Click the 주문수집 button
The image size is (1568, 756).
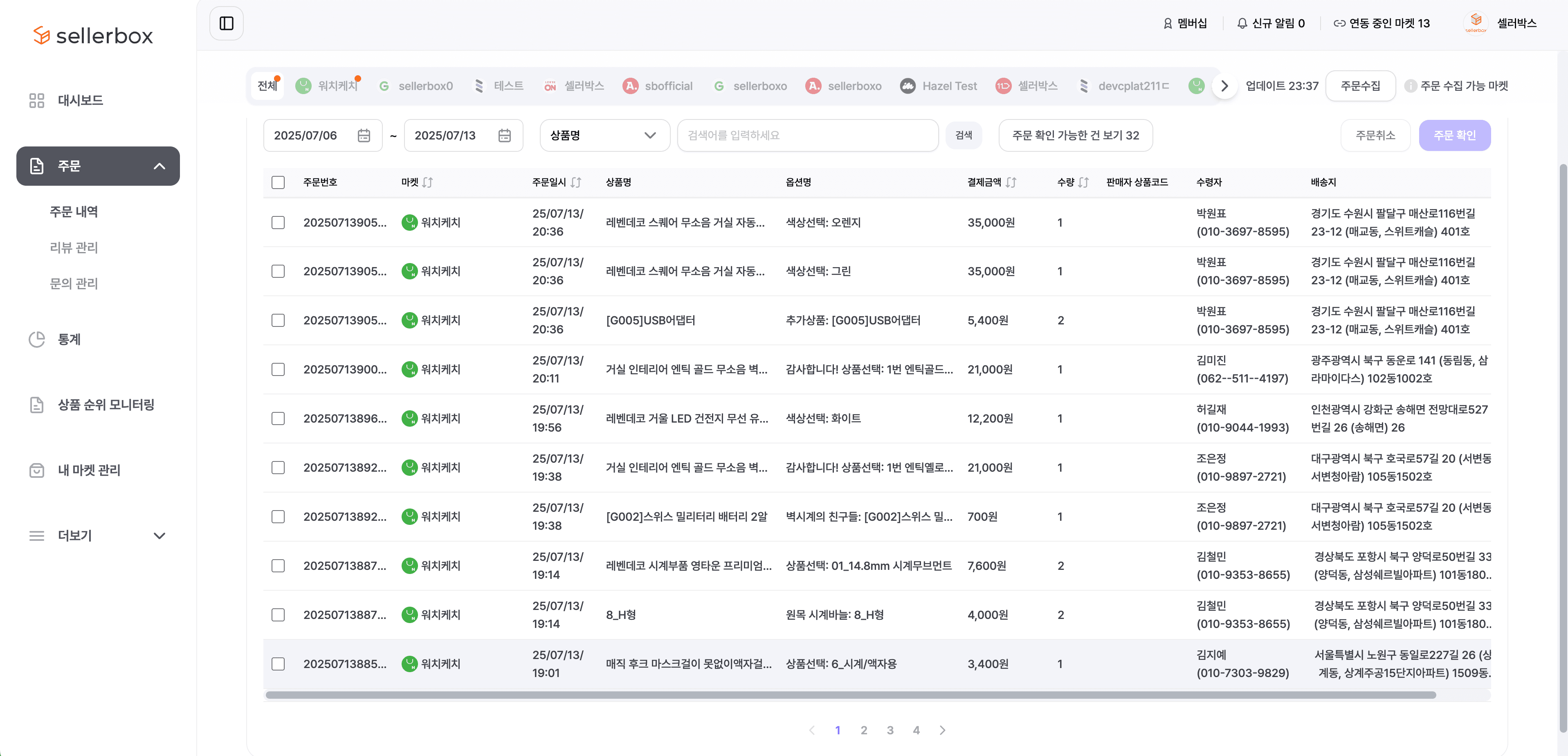[x=1360, y=86]
